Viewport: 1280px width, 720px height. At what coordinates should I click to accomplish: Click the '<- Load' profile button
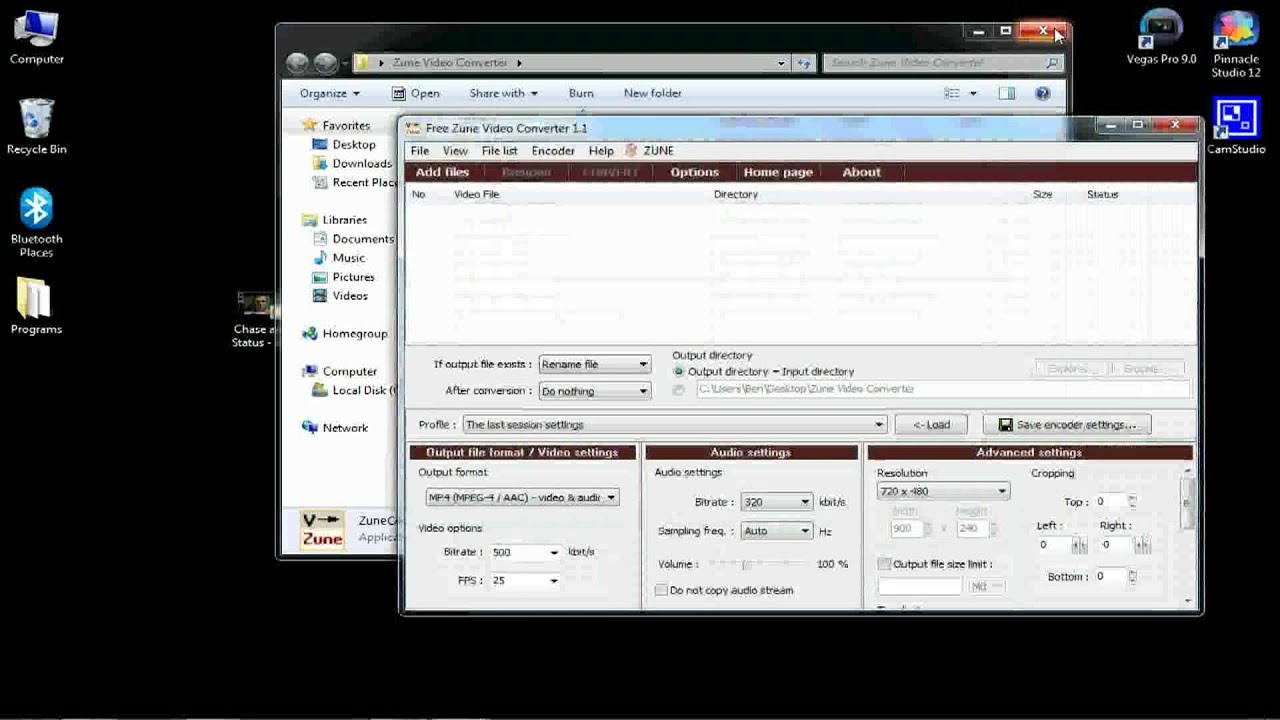coord(932,425)
